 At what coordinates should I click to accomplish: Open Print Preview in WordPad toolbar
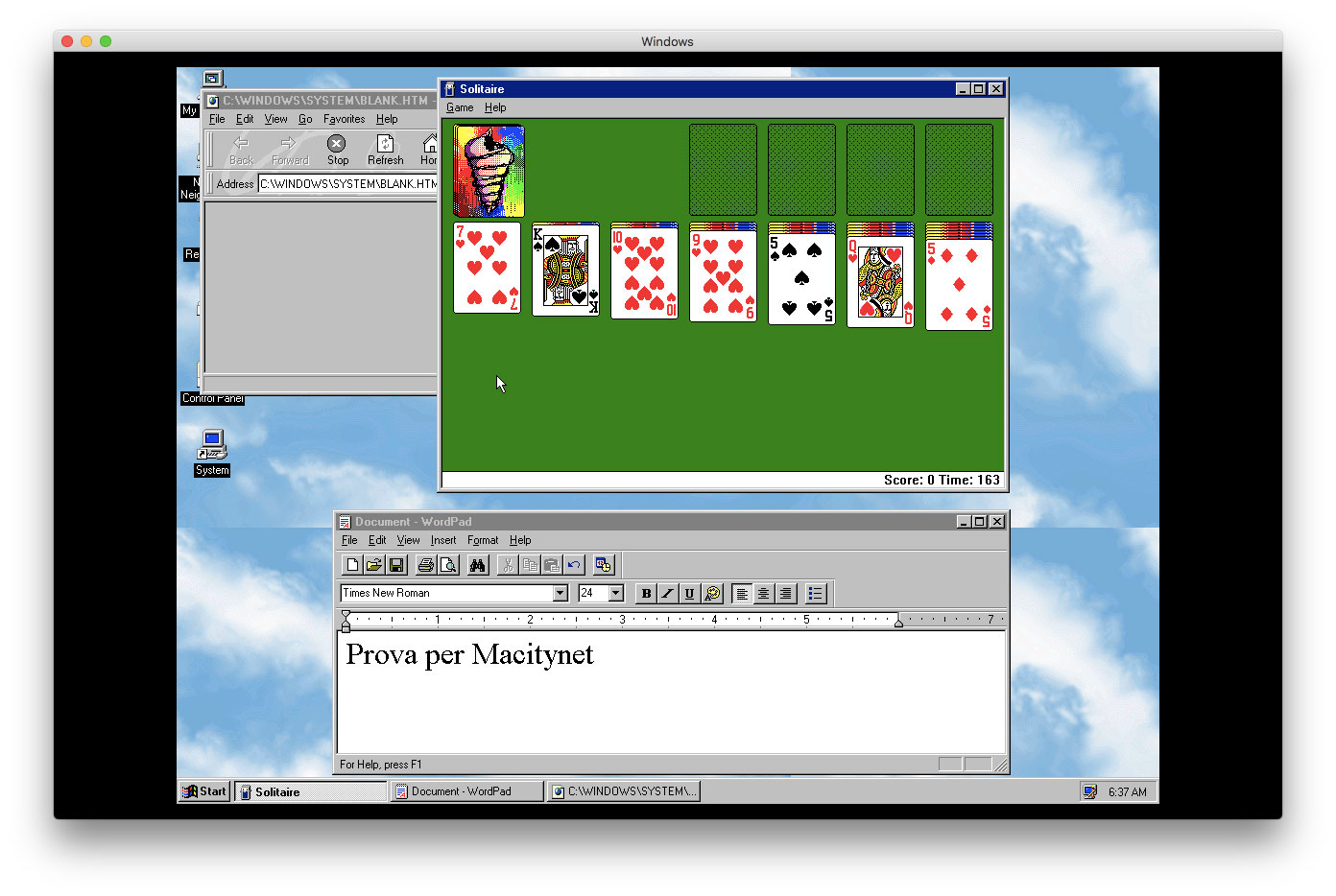click(448, 565)
